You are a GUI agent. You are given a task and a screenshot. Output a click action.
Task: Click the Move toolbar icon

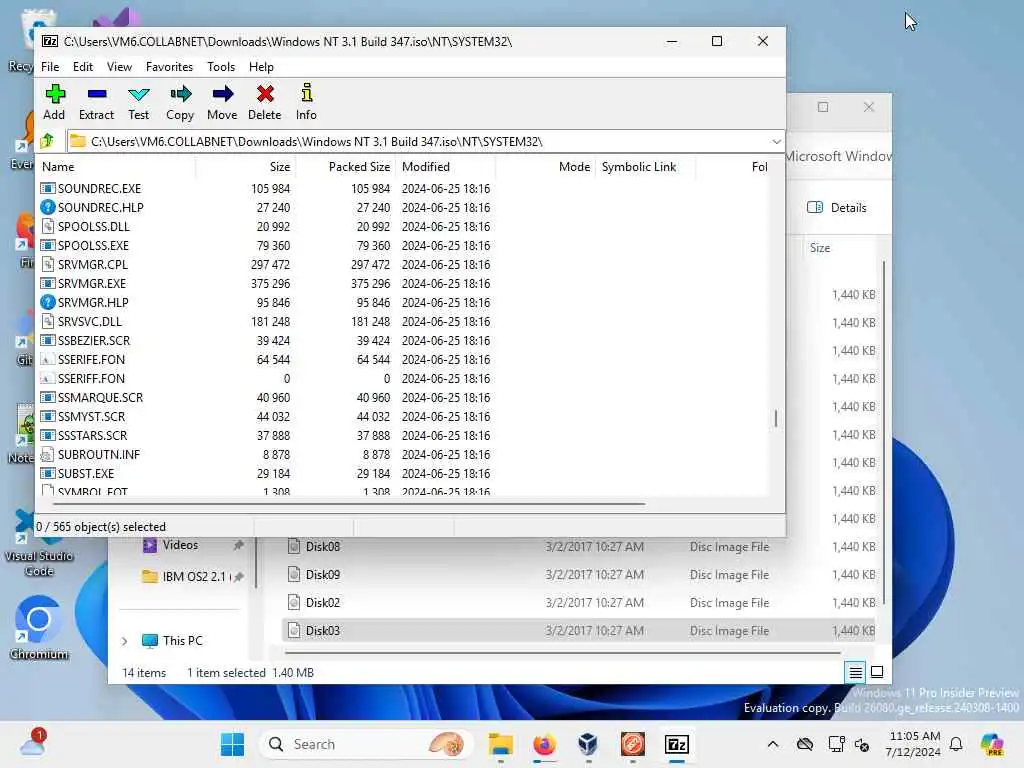point(222,102)
